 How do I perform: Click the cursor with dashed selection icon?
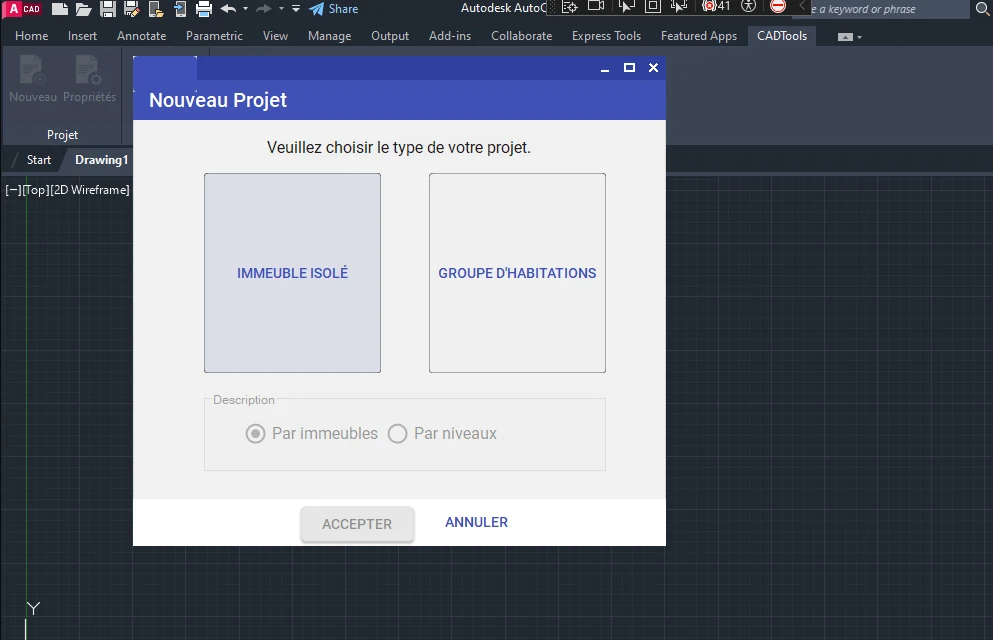679,6
